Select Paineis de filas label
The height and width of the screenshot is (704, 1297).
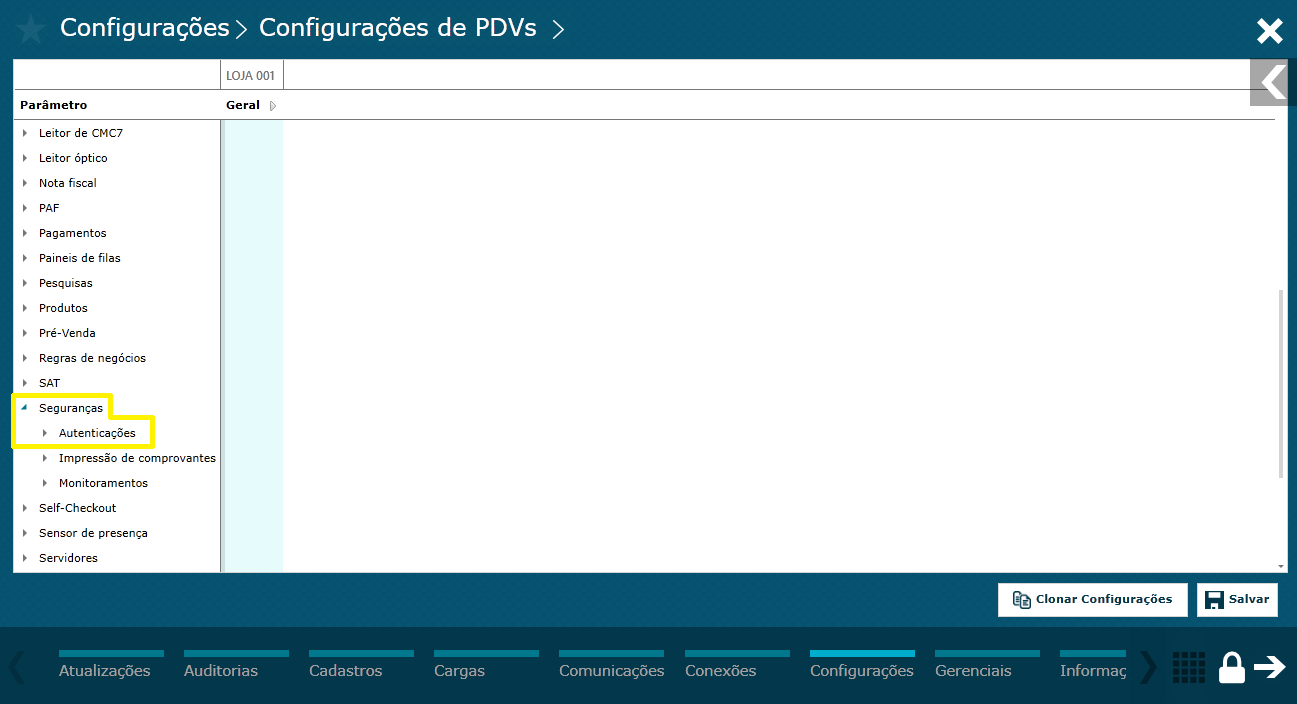(80, 258)
